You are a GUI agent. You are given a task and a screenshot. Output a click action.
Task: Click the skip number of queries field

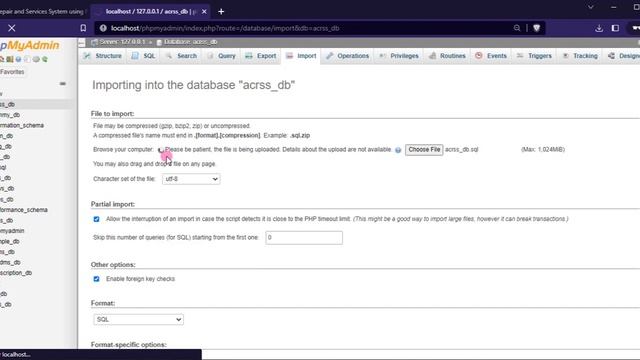pos(304,238)
